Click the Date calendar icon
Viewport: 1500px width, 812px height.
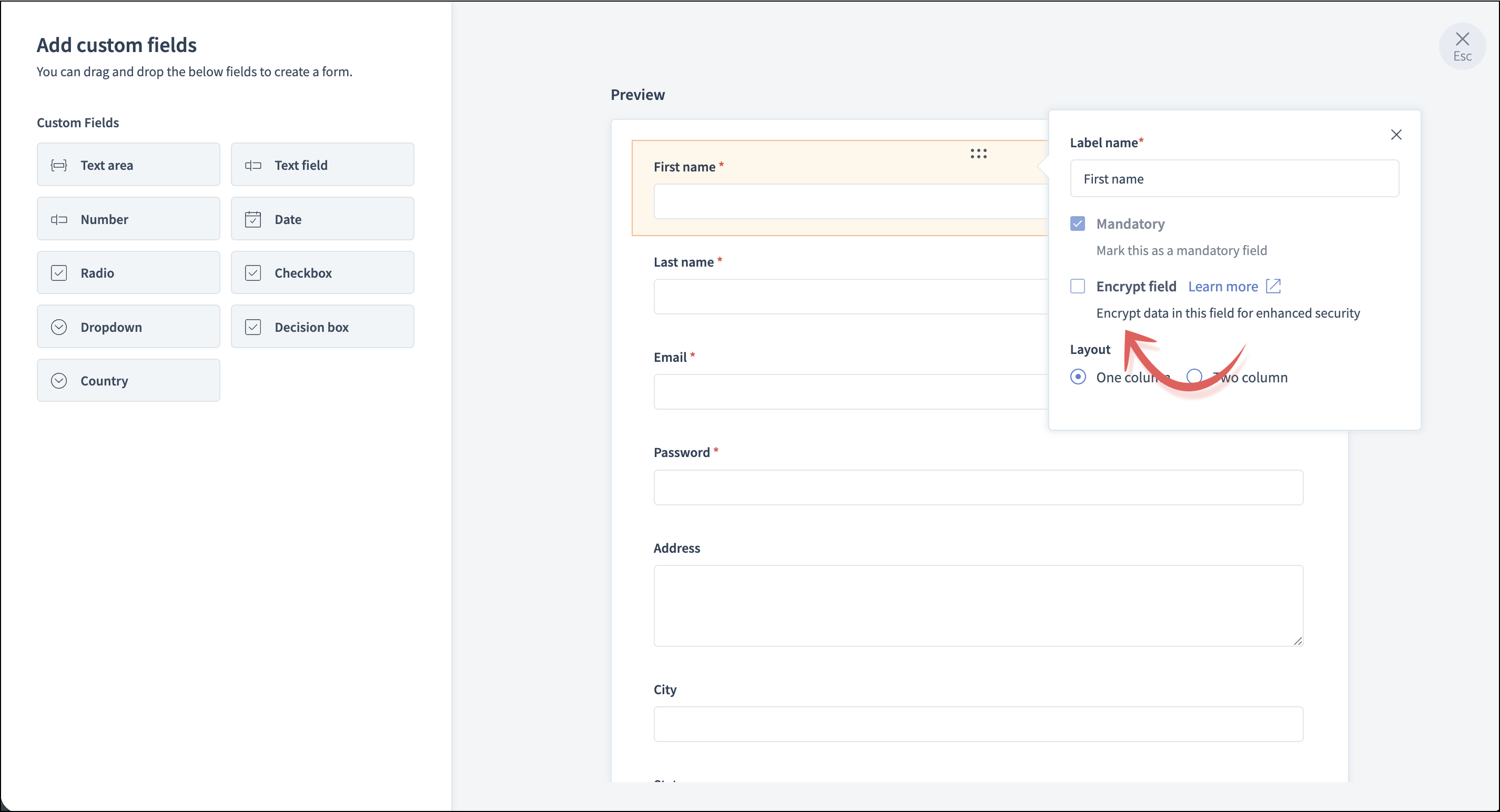(252, 219)
